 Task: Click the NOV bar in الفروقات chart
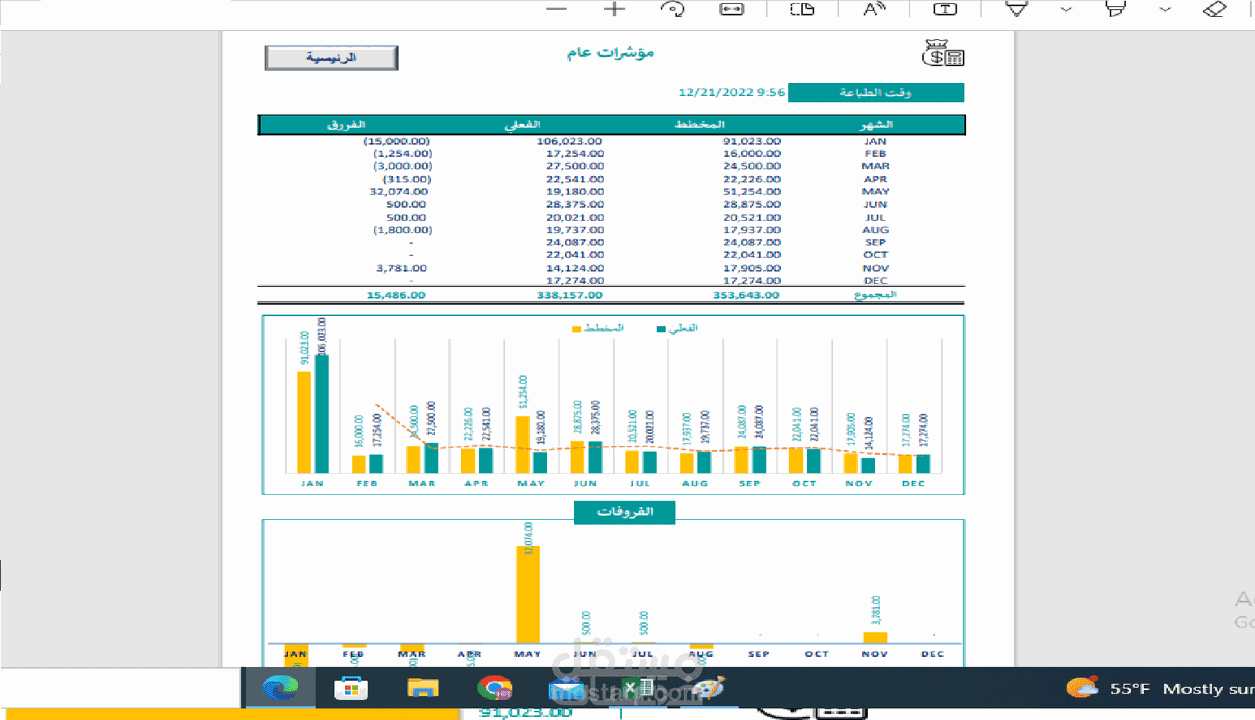(x=875, y=637)
